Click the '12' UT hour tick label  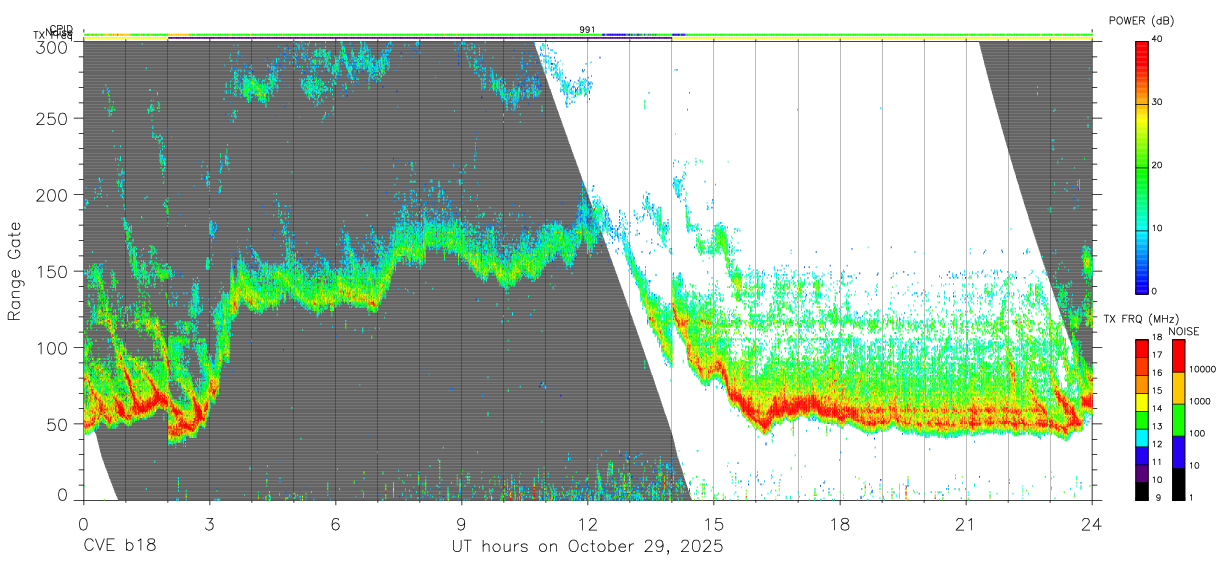588,523
